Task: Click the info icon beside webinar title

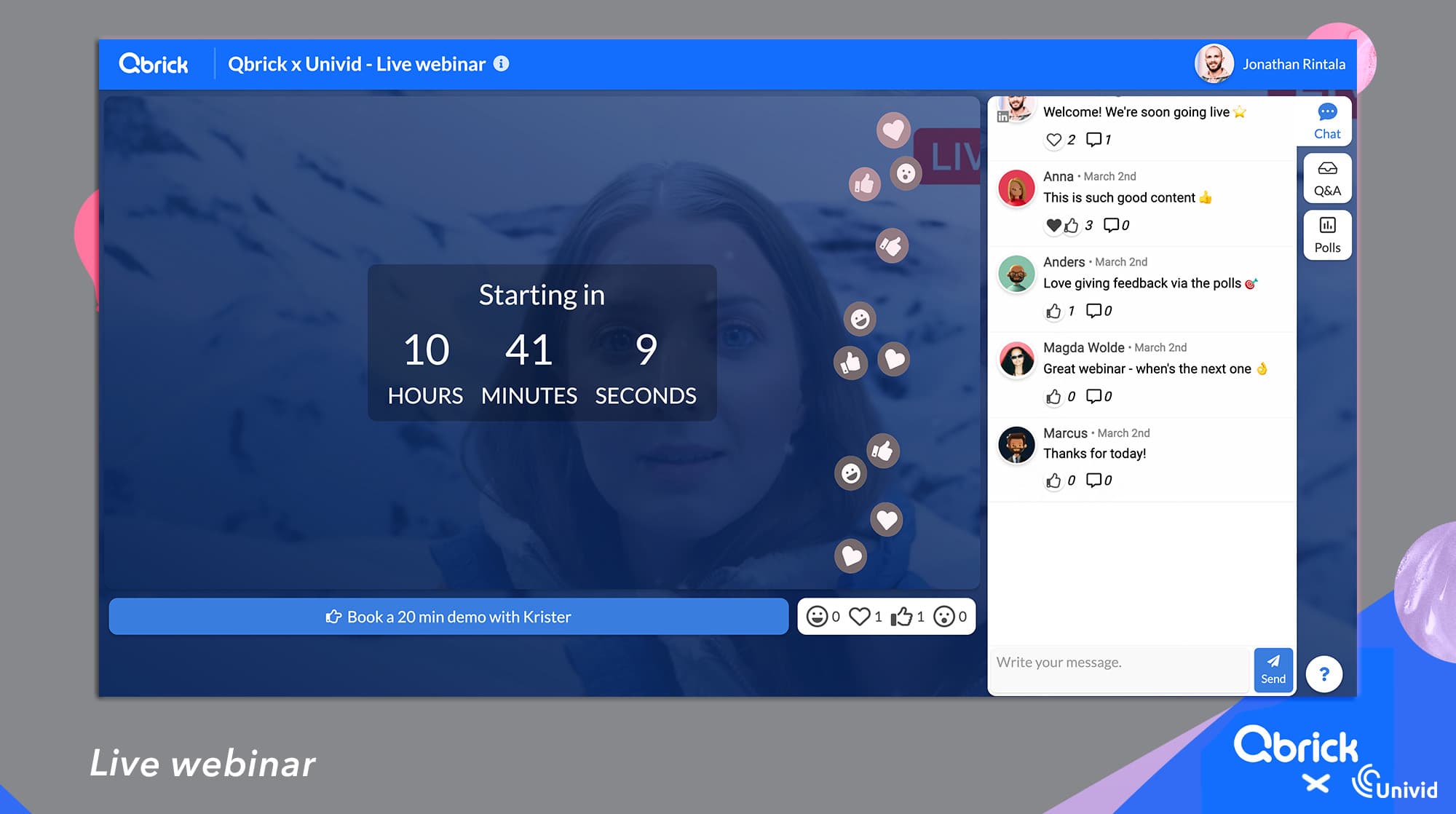Action: pos(501,64)
